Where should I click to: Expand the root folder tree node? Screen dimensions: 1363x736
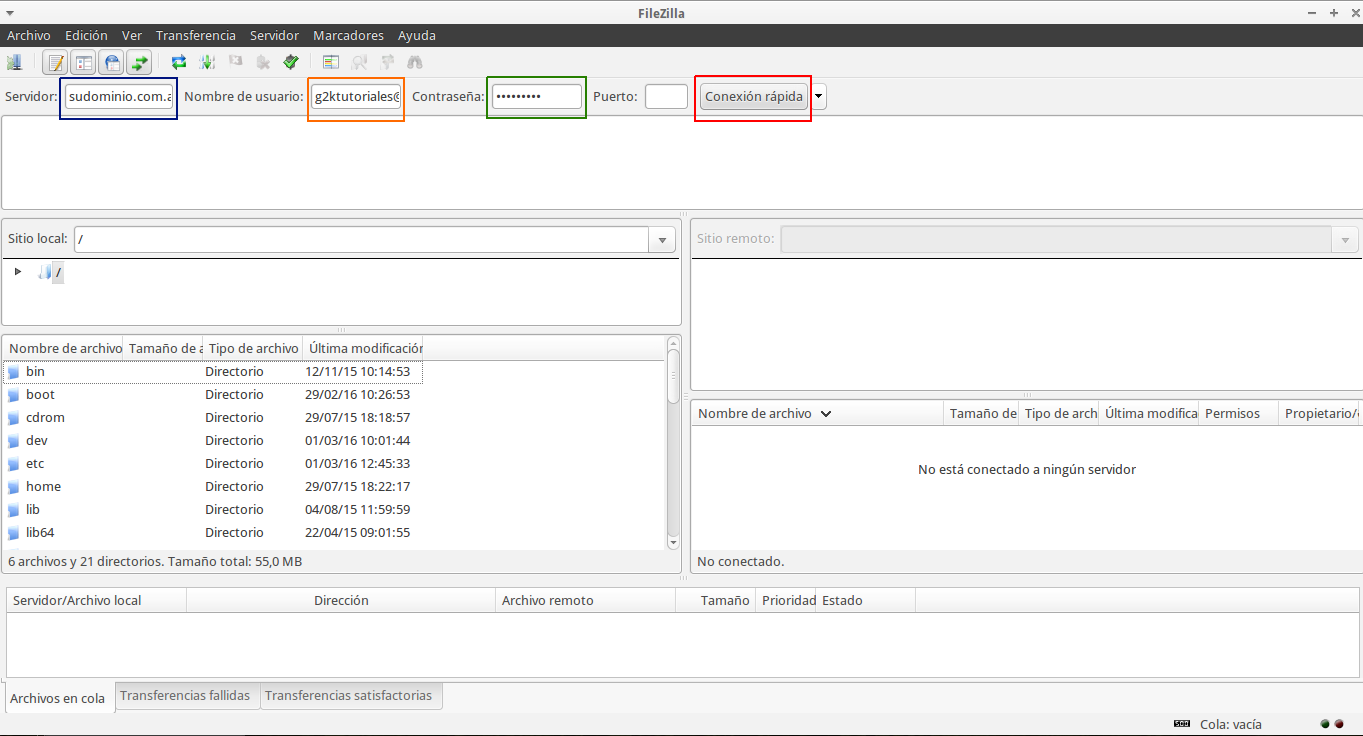[x=18, y=271]
